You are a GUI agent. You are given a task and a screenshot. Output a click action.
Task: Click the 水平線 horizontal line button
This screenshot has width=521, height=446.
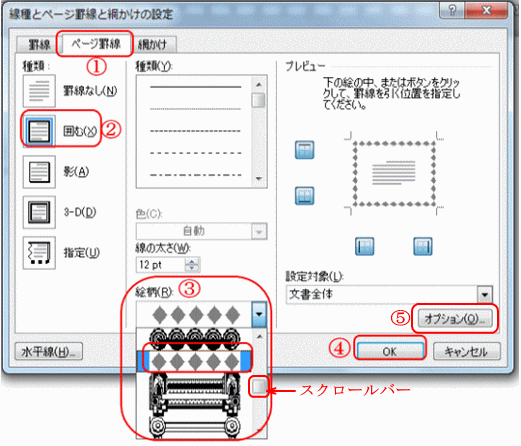tap(49, 352)
